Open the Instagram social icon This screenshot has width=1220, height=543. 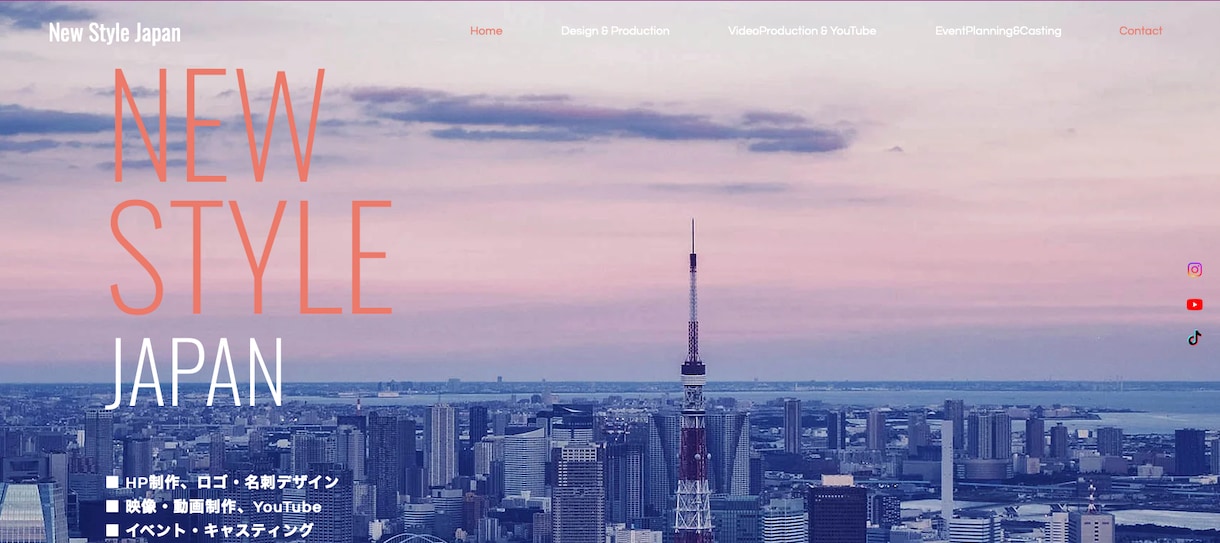tap(1194, 269)
